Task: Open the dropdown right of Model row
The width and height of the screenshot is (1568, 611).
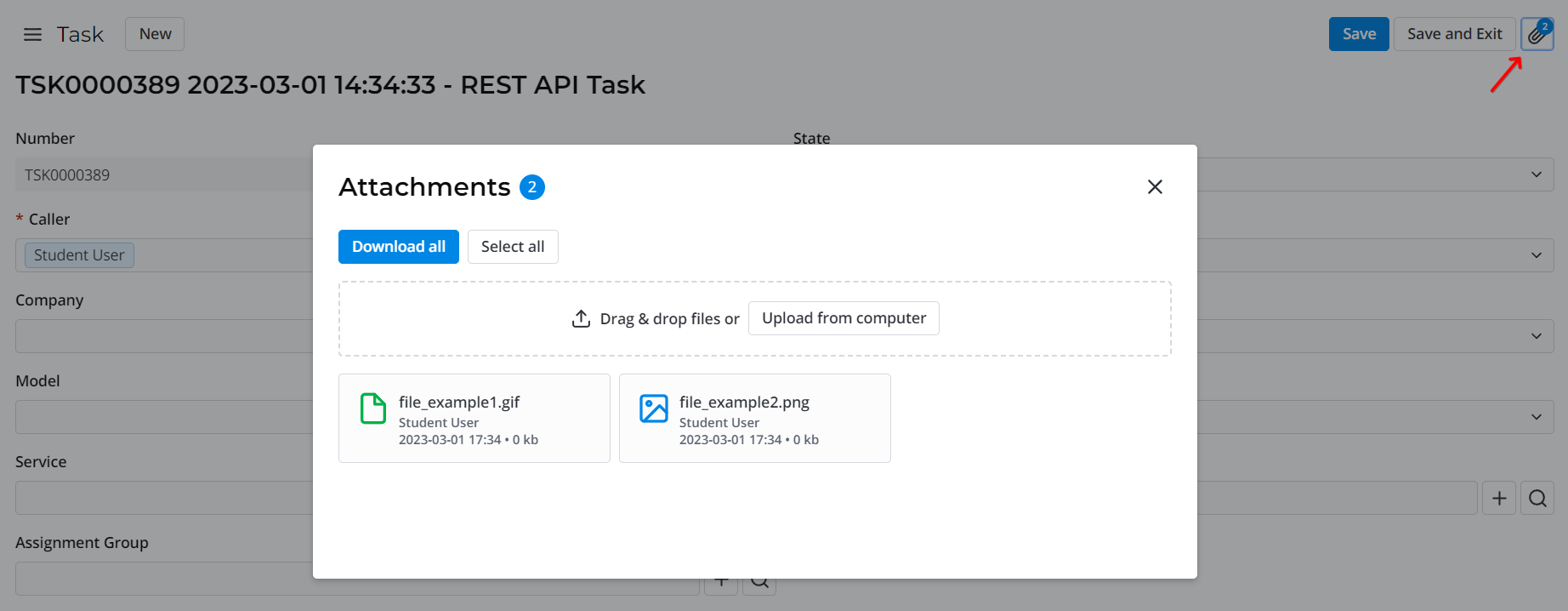Action: [1536, 417]
